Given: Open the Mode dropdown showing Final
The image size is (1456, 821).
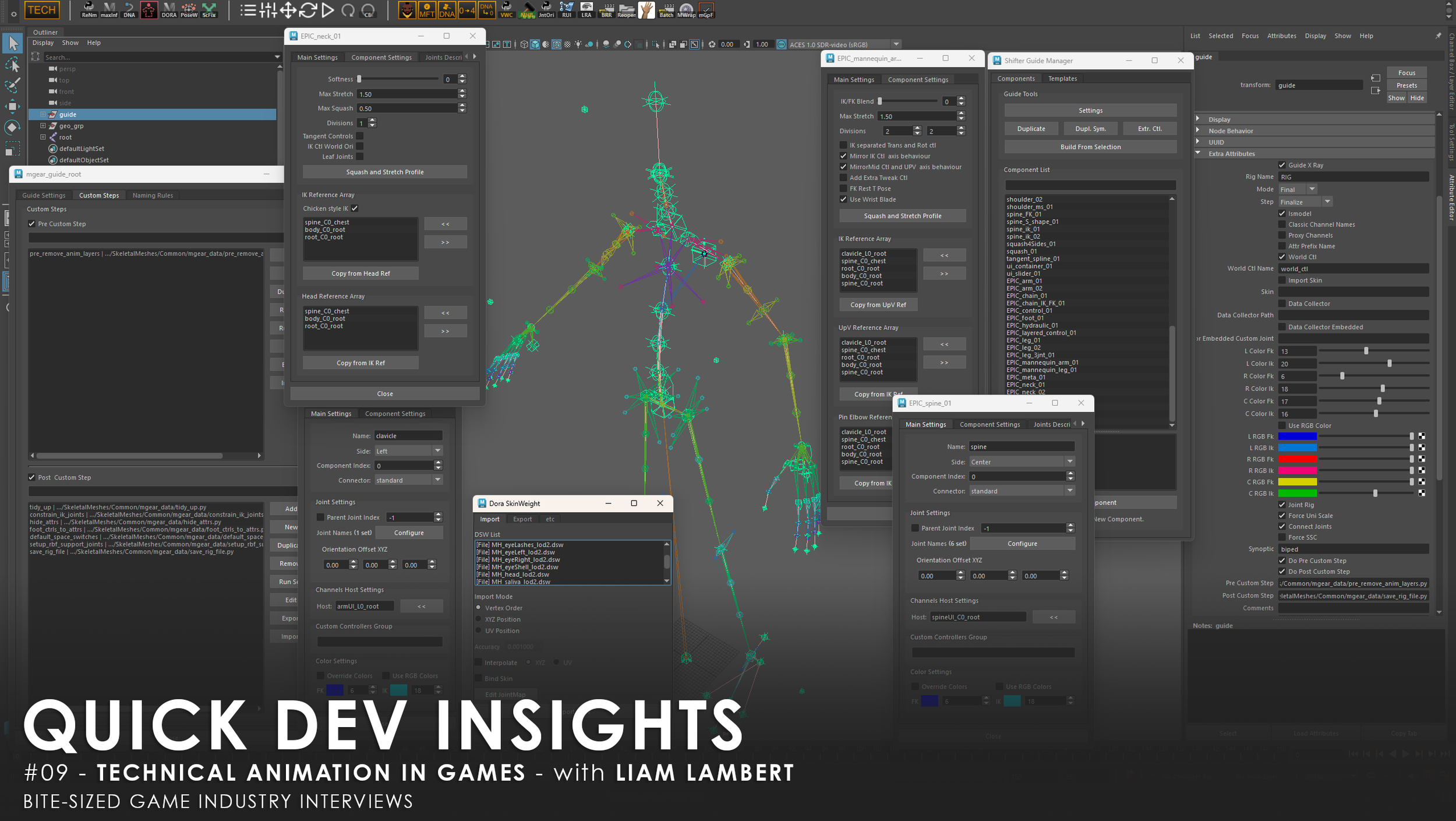Looking at the screenshot, I should pos(1297,189).
